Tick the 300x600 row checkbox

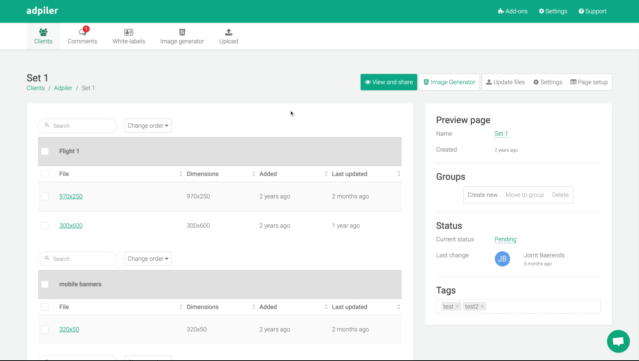click(x=45, y=226)
